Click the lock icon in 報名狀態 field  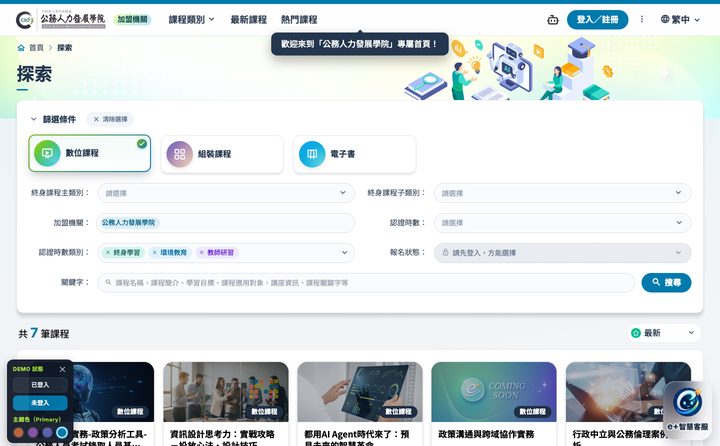(x=445, y=252)
